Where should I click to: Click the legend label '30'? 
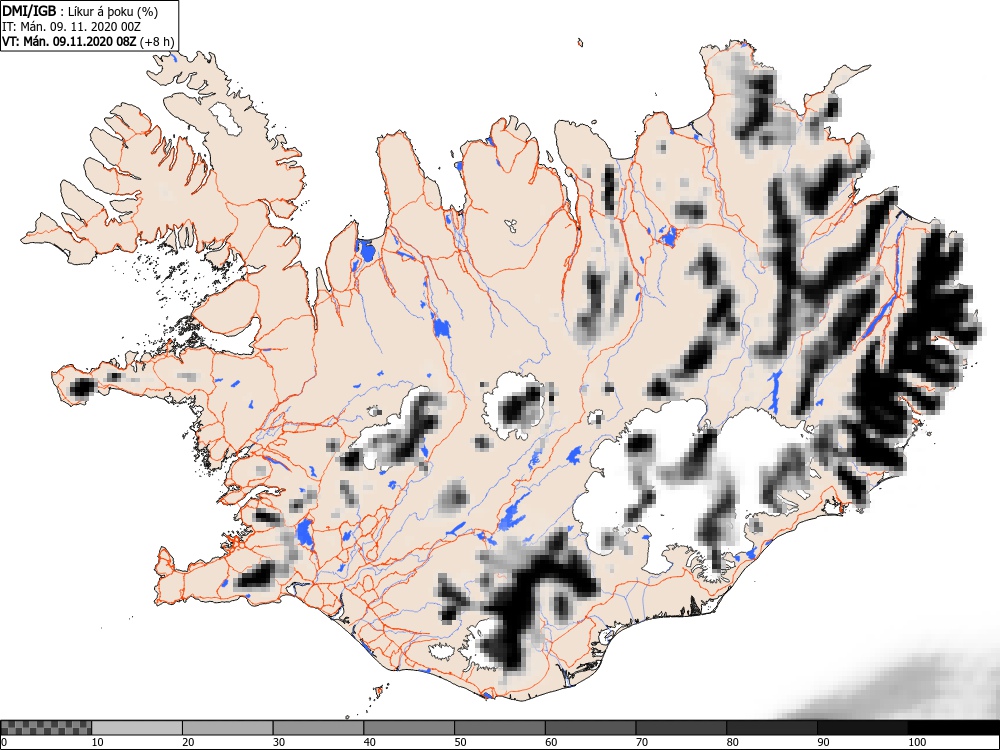[x=279, y=742]
